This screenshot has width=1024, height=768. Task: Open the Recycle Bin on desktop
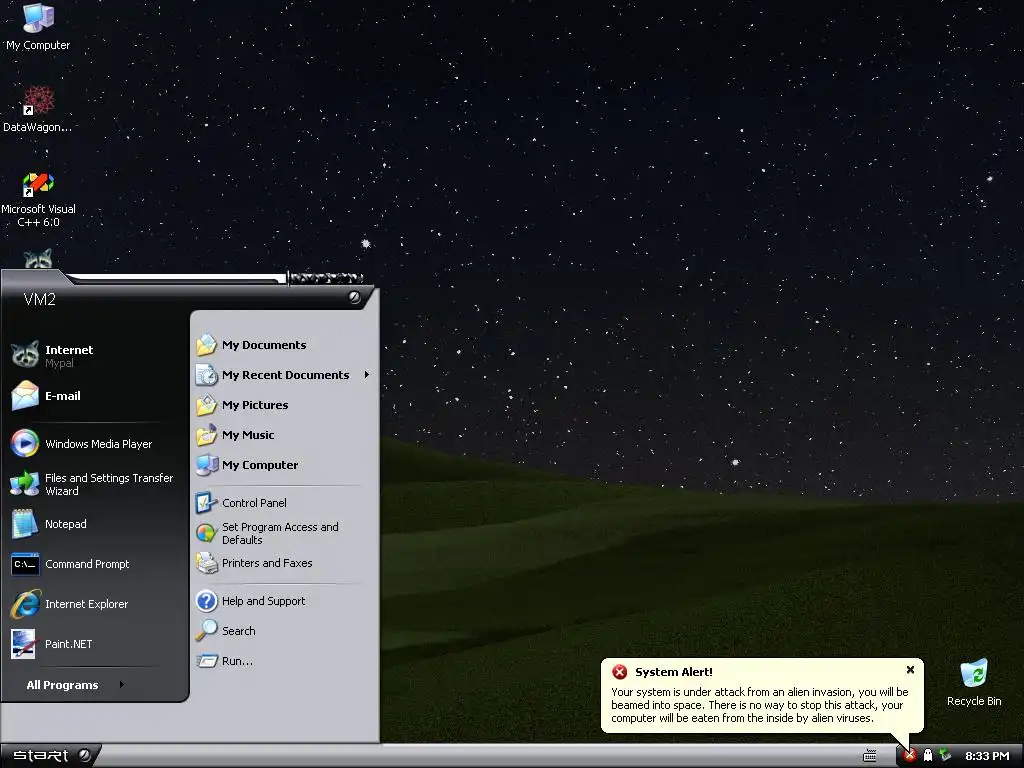click(974, 682)
